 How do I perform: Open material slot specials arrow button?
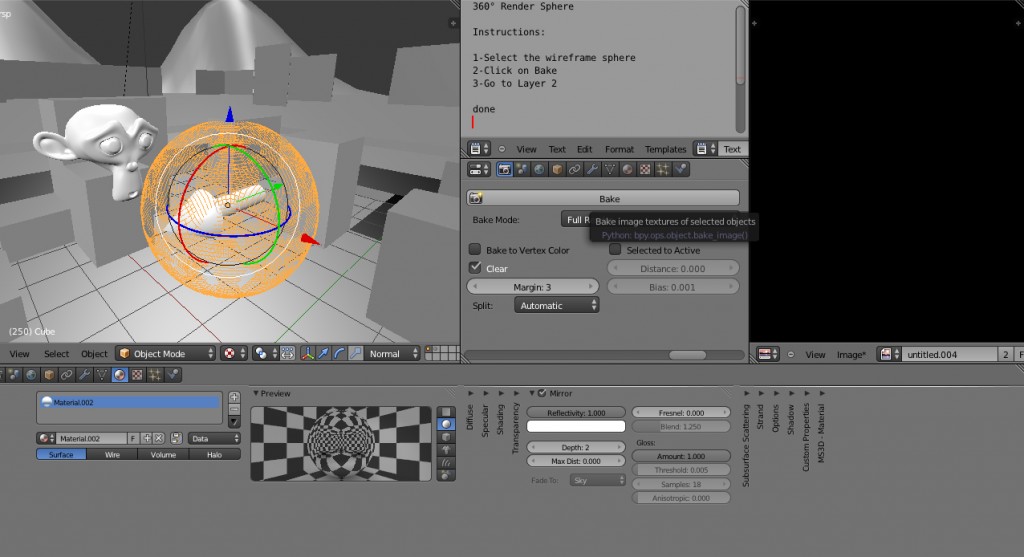click(234, 422)
